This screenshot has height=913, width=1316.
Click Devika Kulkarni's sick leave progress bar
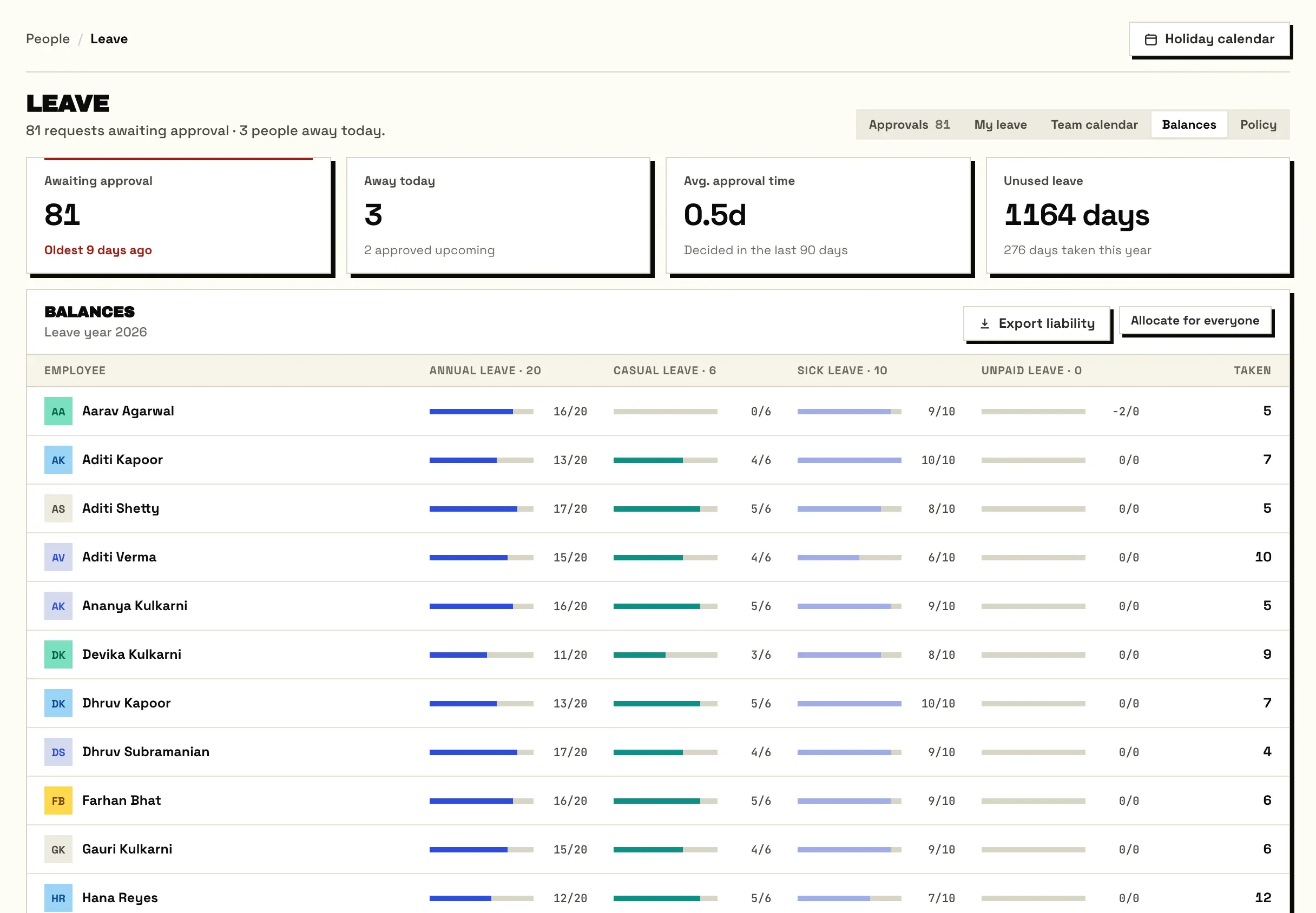pyautogui.click(x=849, y=655)
